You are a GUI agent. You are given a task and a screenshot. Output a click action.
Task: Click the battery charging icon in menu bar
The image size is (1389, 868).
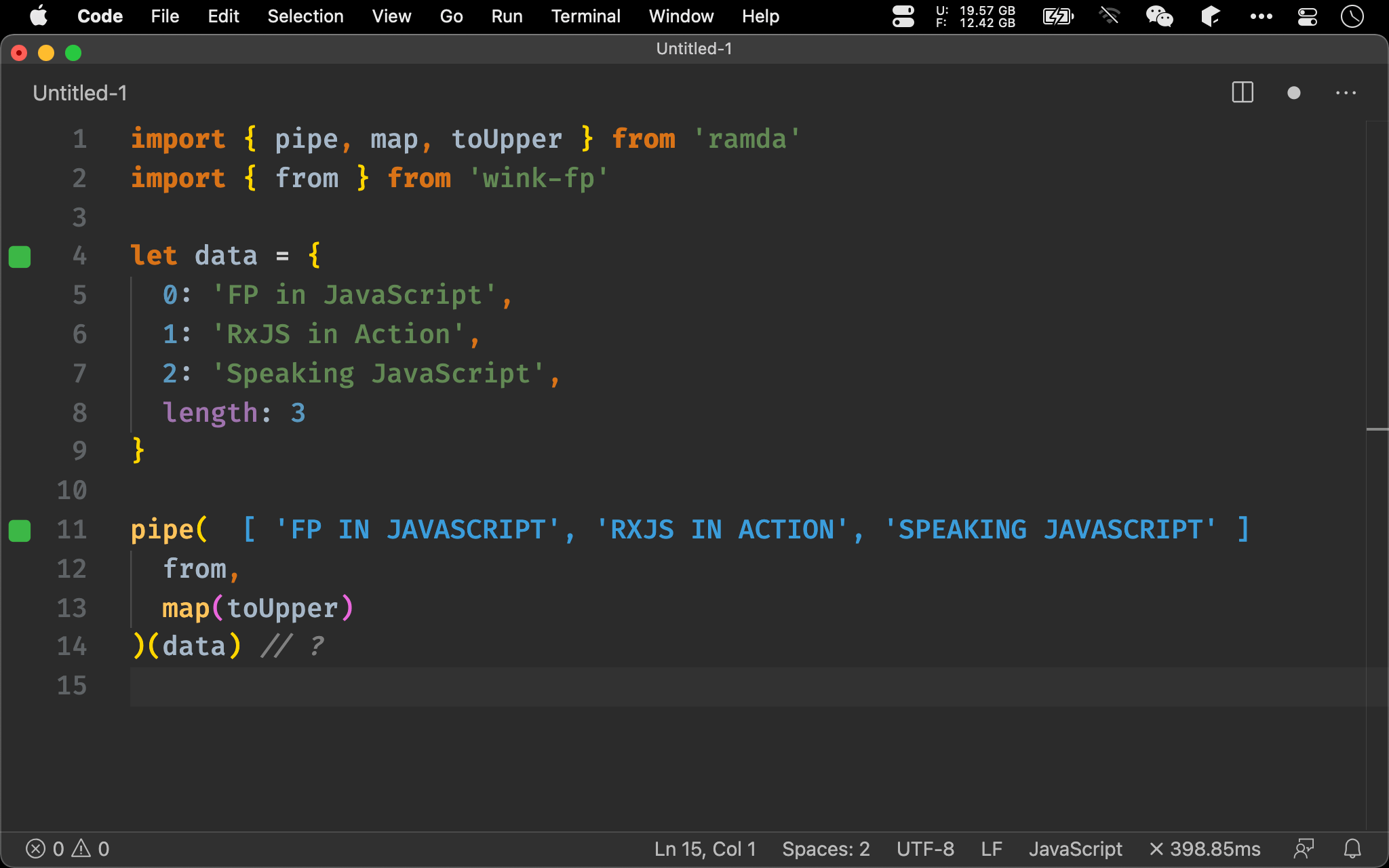(x=1058, y=16)
